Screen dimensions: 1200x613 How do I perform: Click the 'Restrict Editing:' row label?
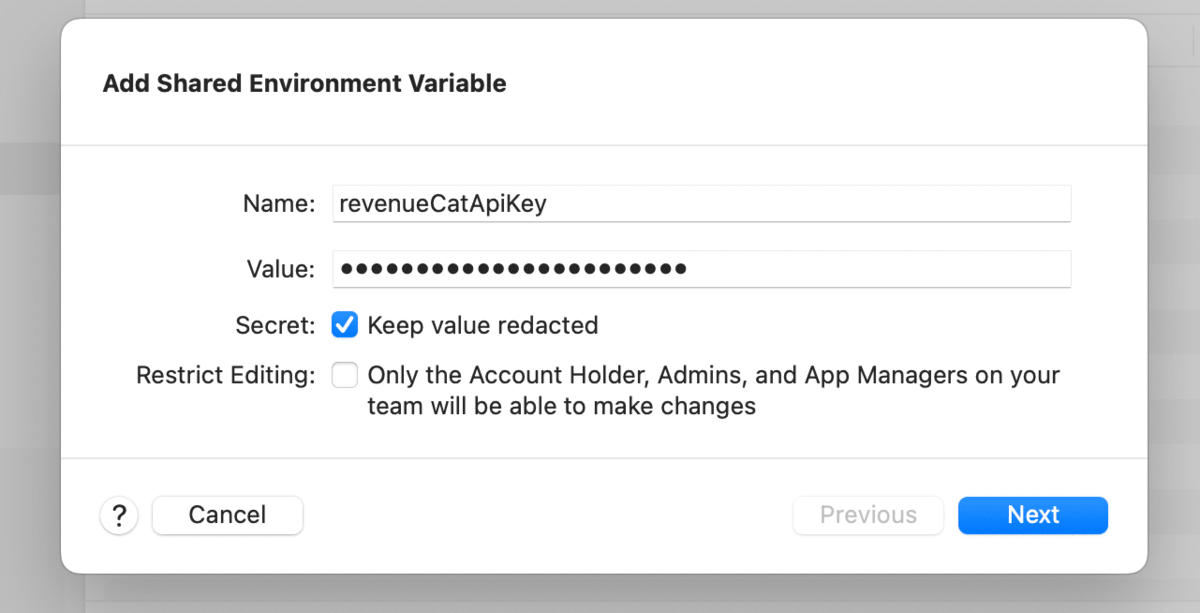pos(226,375)
